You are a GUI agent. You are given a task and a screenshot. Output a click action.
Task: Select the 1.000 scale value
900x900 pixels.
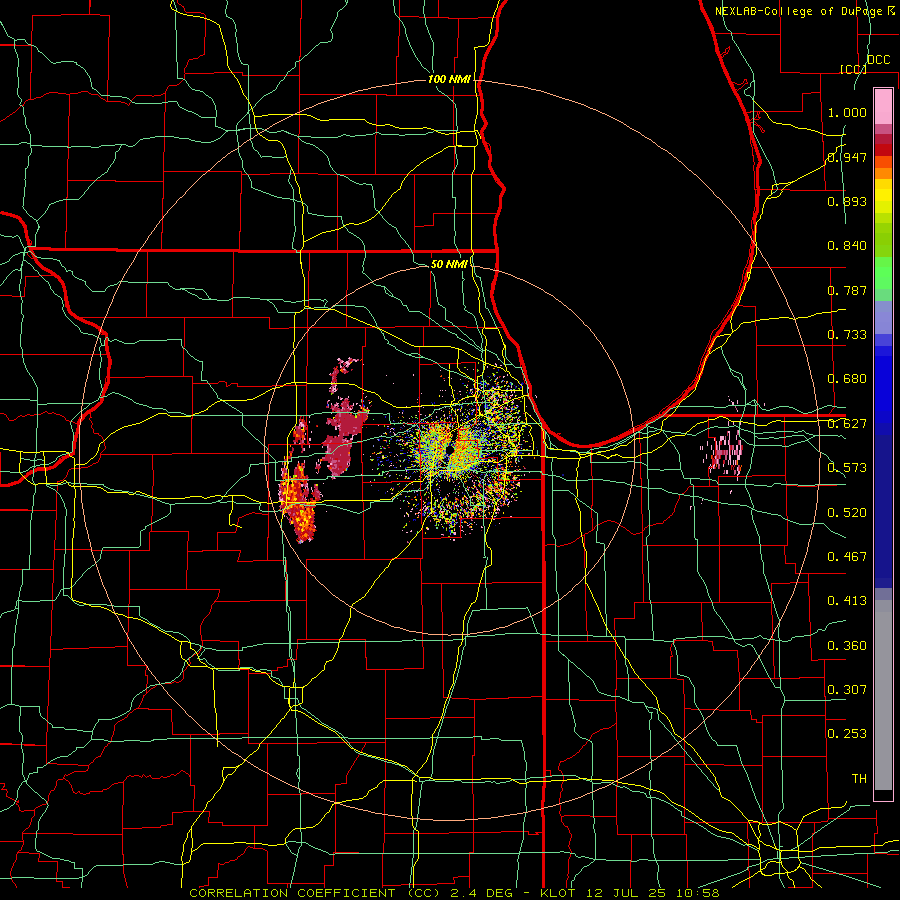coord(847,112)
